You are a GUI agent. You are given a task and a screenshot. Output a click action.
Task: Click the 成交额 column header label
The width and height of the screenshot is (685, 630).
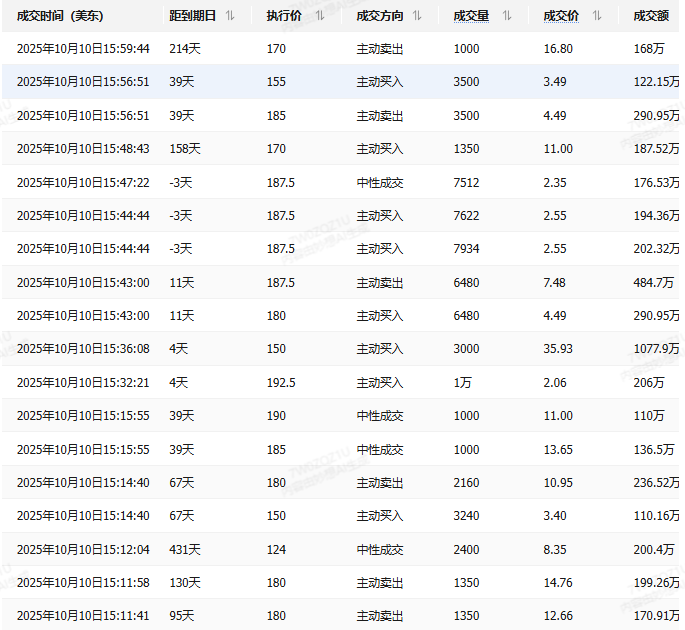point(651,16)
